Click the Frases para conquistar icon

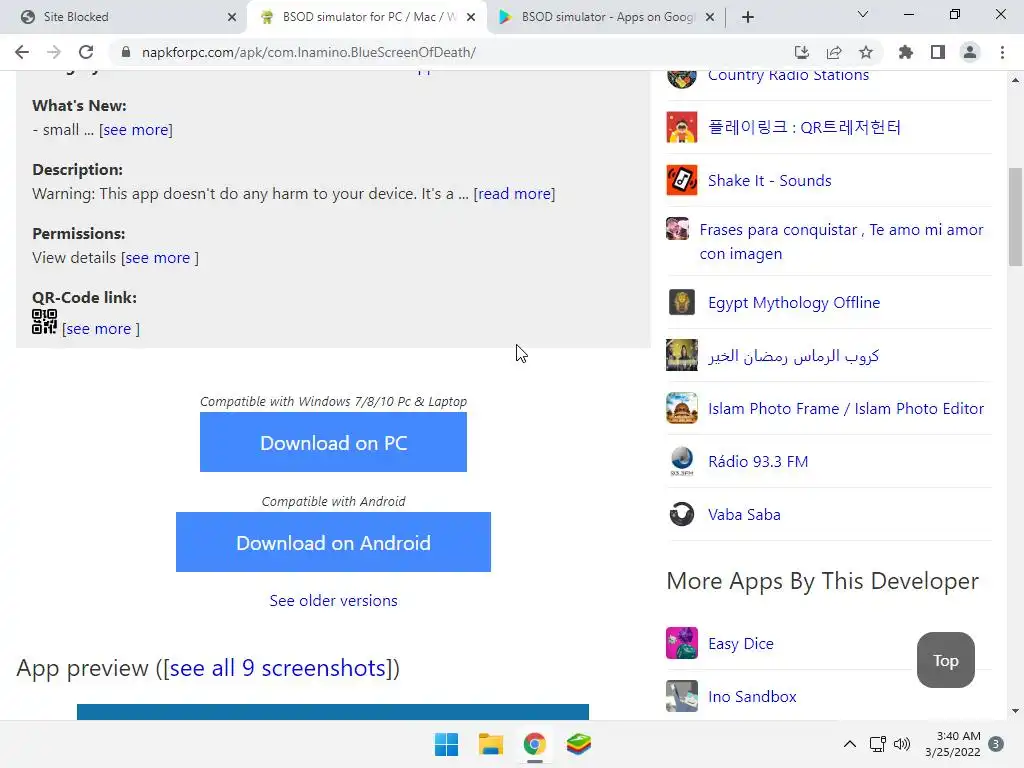coord(678,229)
